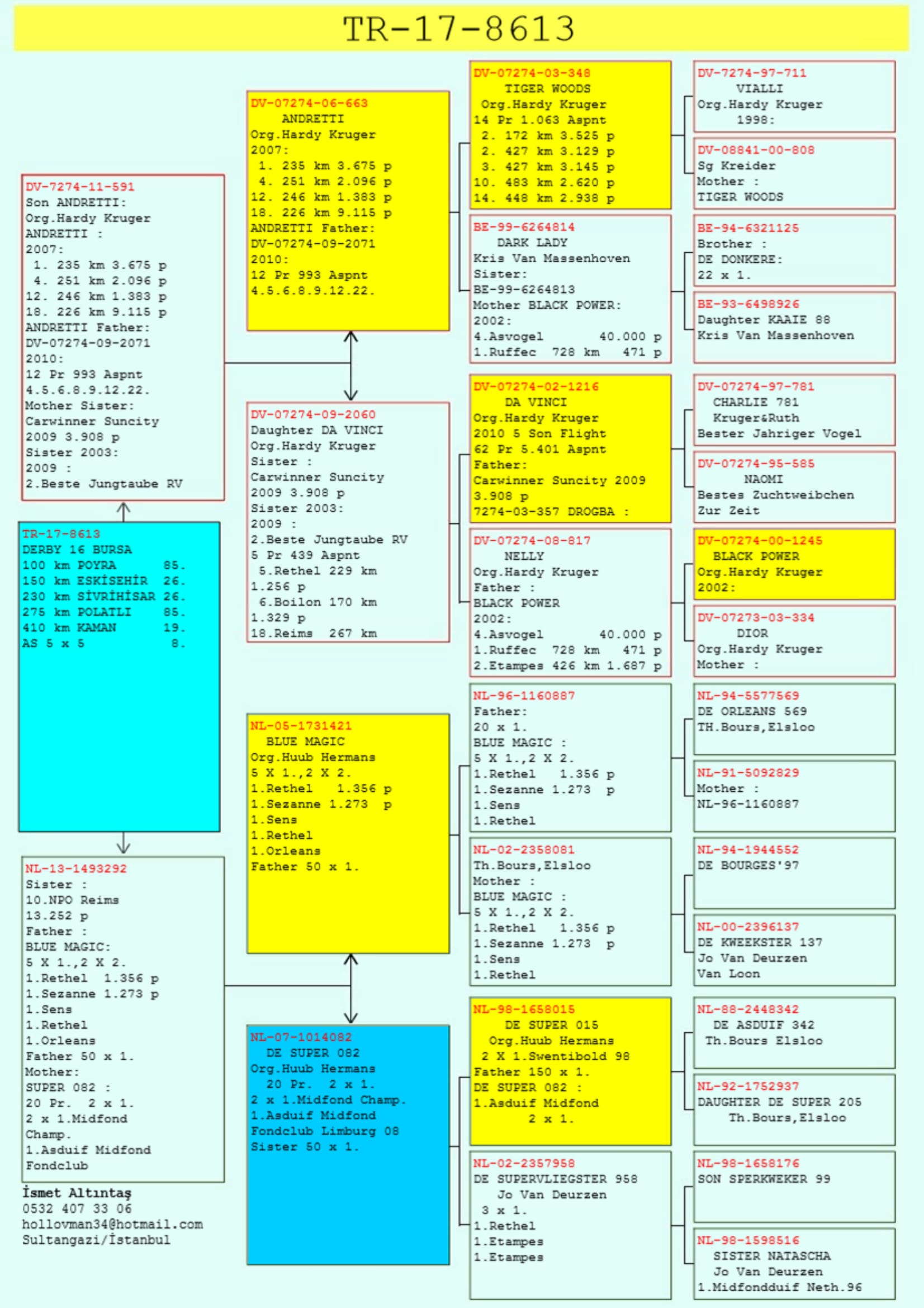Screen dimensions: 924x1308
Task: Select DE SUPER 082 name in blue box
Action: click(313, 1053)
